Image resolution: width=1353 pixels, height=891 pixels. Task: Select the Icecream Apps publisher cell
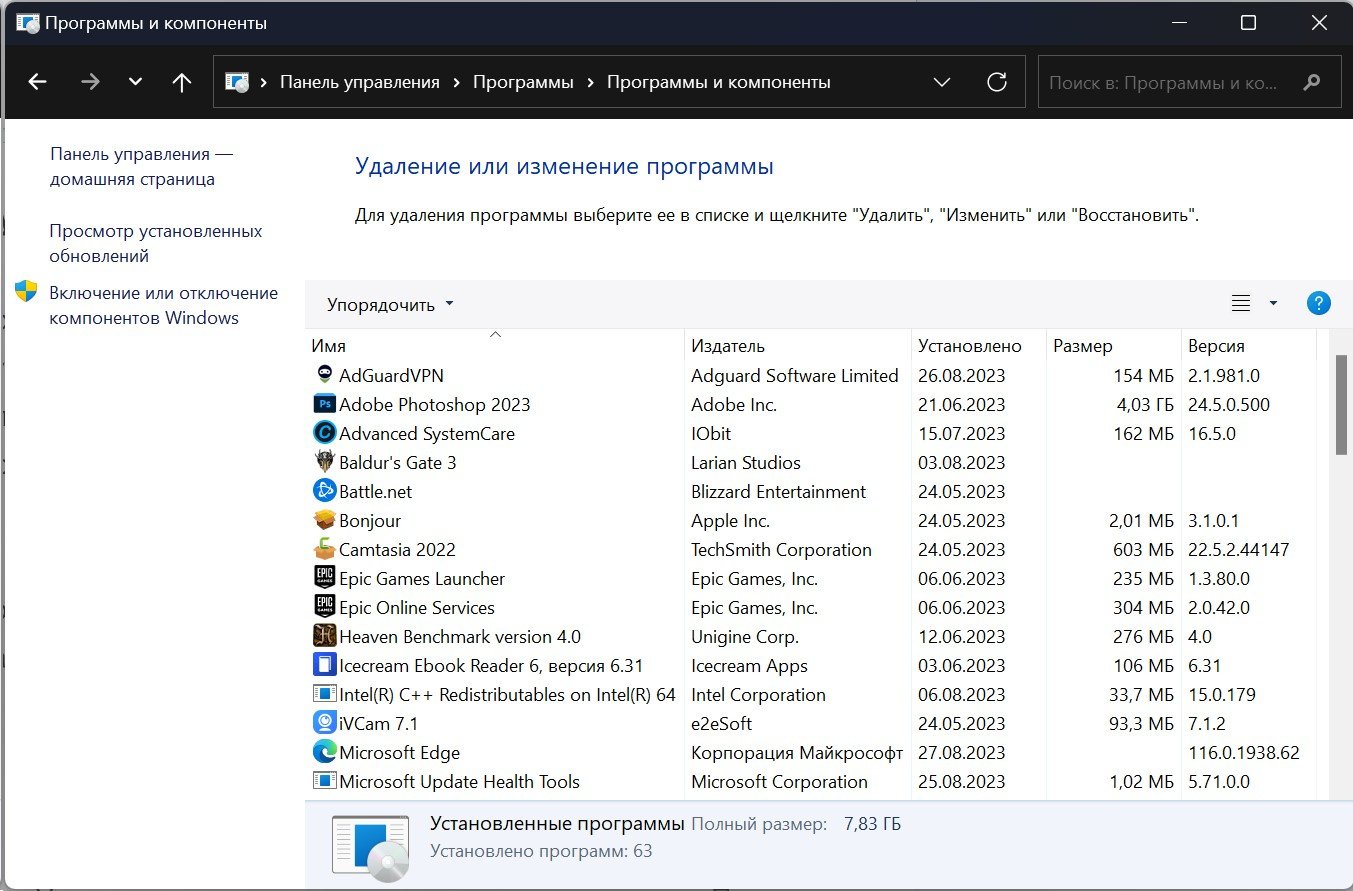pyautogui.click(x=749, y=666)
